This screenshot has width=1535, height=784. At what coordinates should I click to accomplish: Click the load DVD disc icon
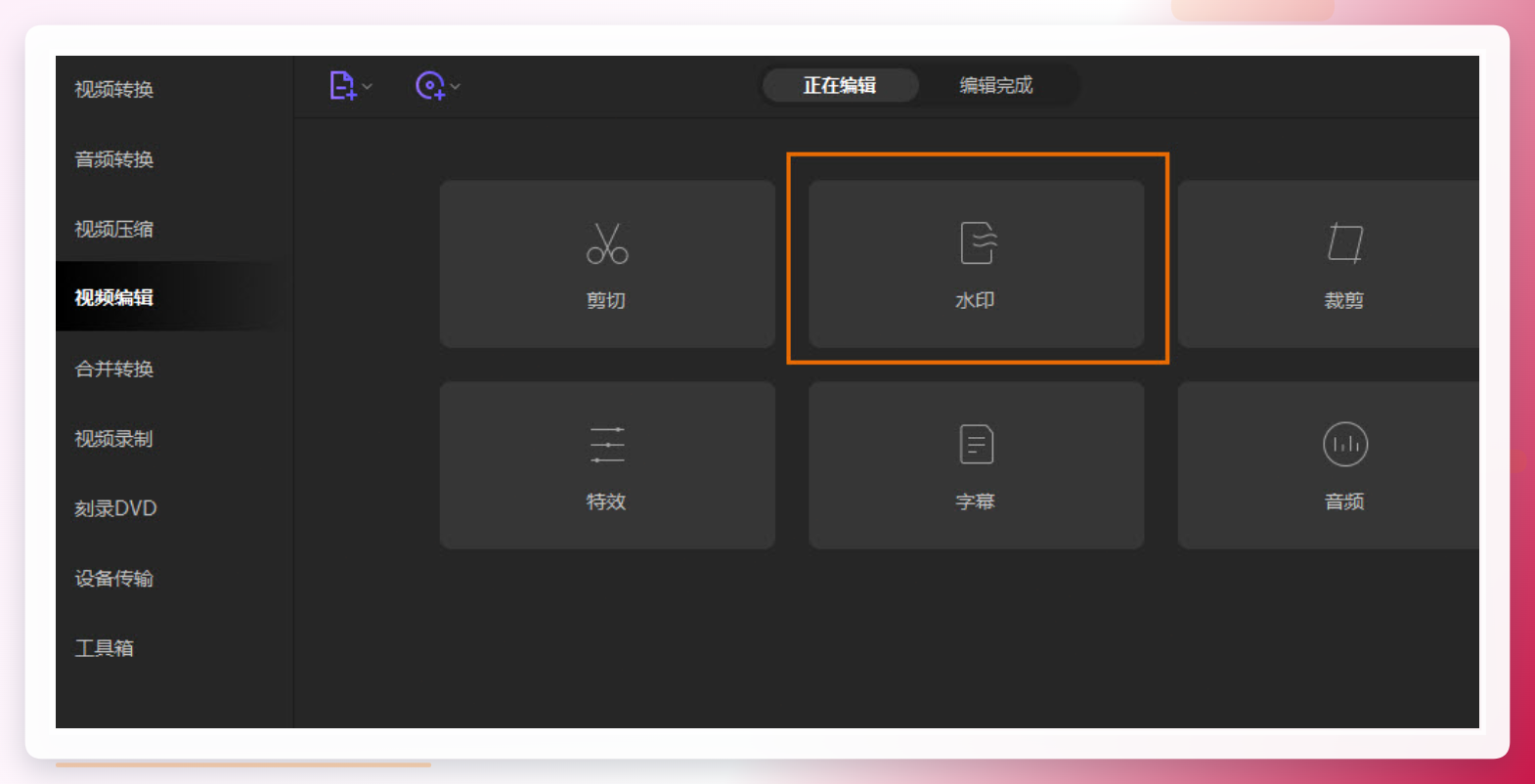pyautogui.click(x=430, y=86)
